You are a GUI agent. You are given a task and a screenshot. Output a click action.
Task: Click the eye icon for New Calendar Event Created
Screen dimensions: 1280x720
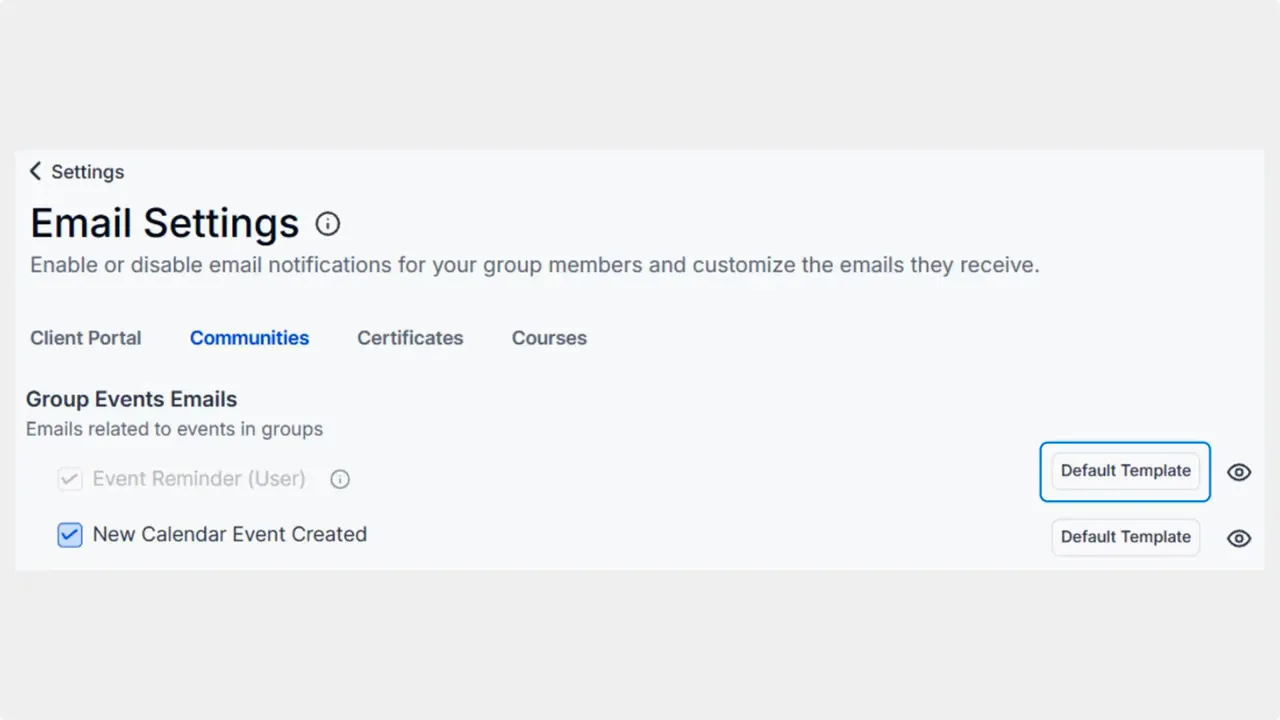point(1239,538)
